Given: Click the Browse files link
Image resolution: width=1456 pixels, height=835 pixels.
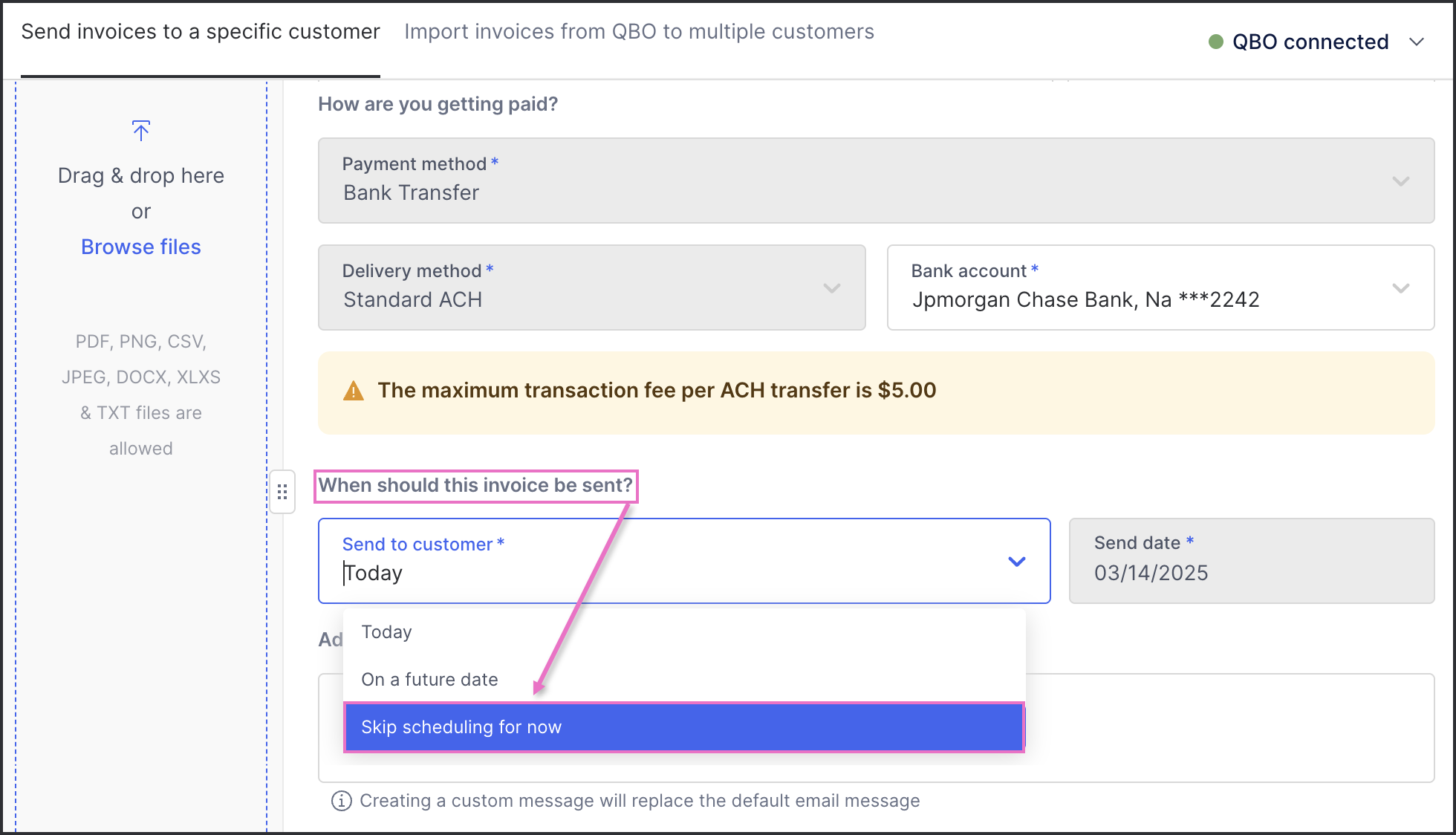Looking at the screenshot, I should click(141, 247).
